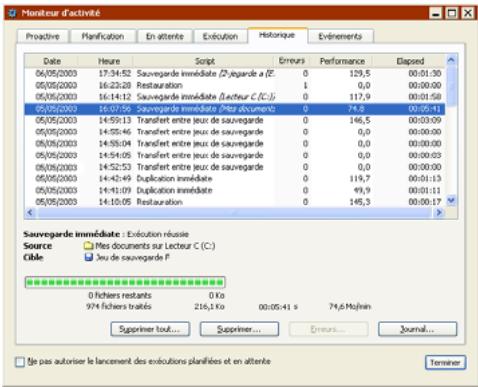478x387 pixels.
Task: Click the 129,5 performance value
Action: coord(360,73)
